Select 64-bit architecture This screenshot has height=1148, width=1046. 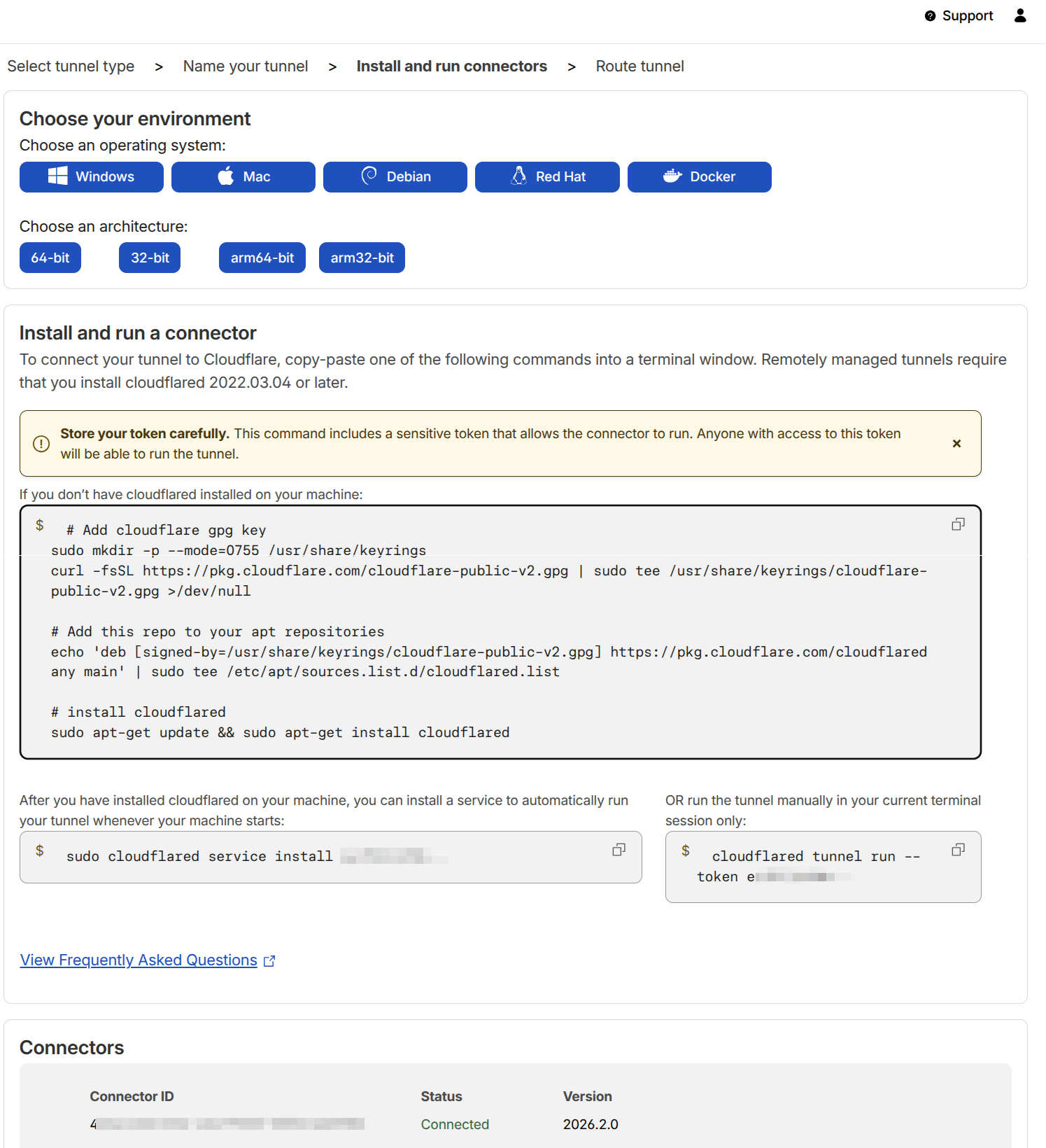click(50, 258)
